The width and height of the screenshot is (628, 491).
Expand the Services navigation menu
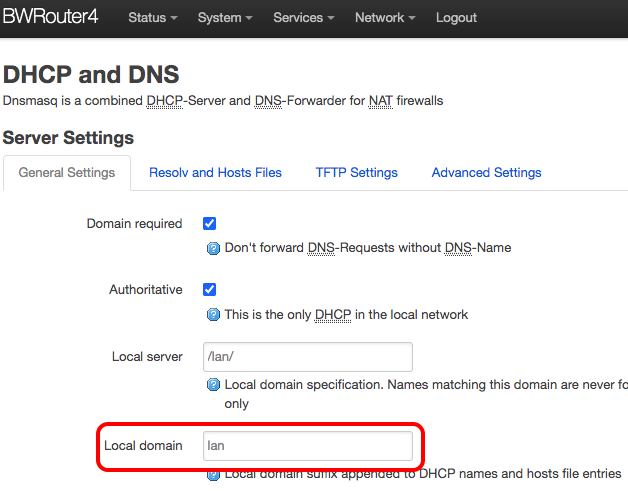coord(304,18)
